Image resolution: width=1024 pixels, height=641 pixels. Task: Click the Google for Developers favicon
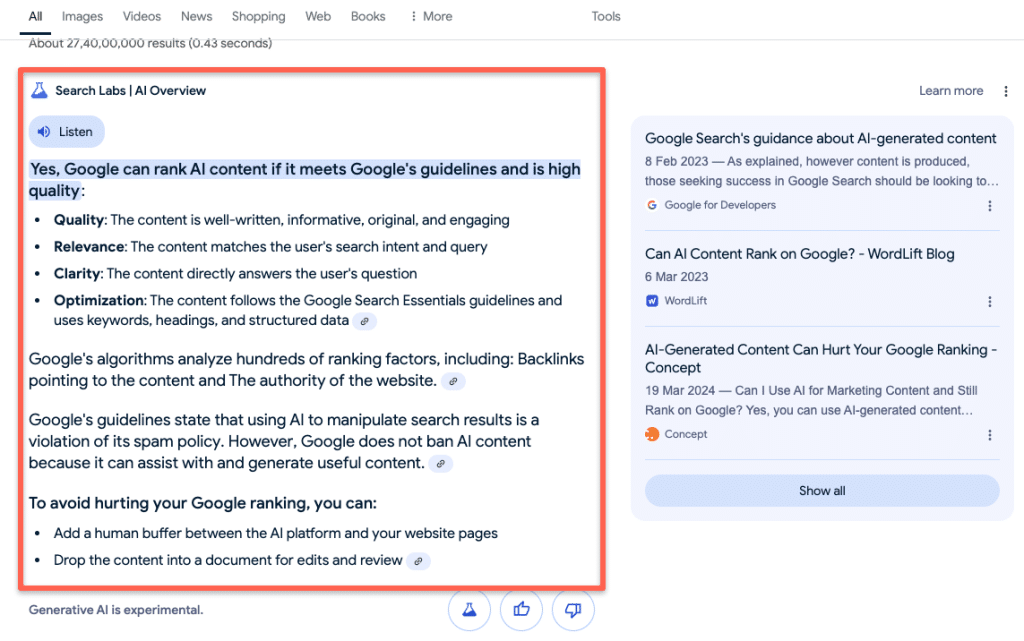pos(650,205)
